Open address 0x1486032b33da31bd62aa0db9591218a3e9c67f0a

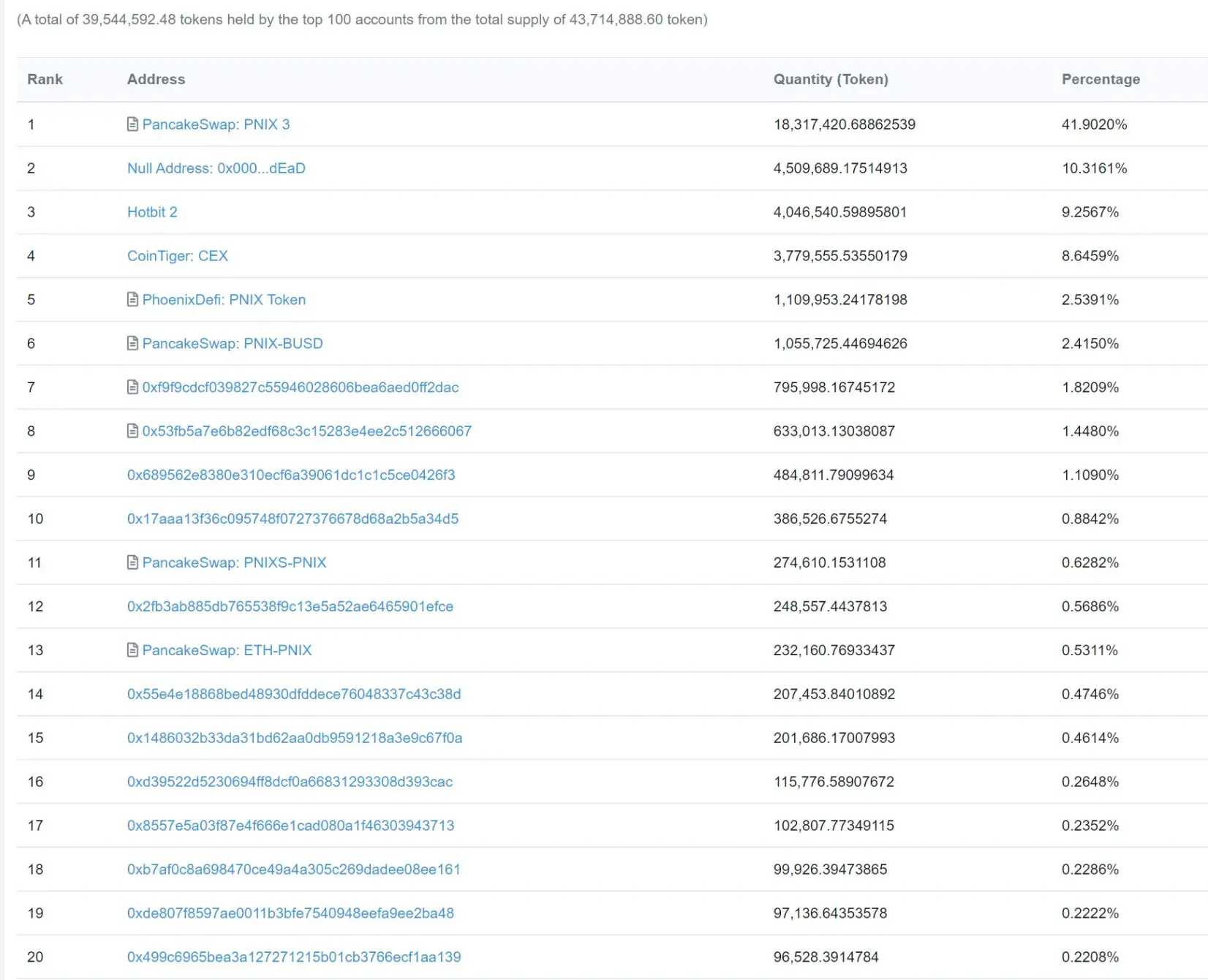tap(295, 739)
